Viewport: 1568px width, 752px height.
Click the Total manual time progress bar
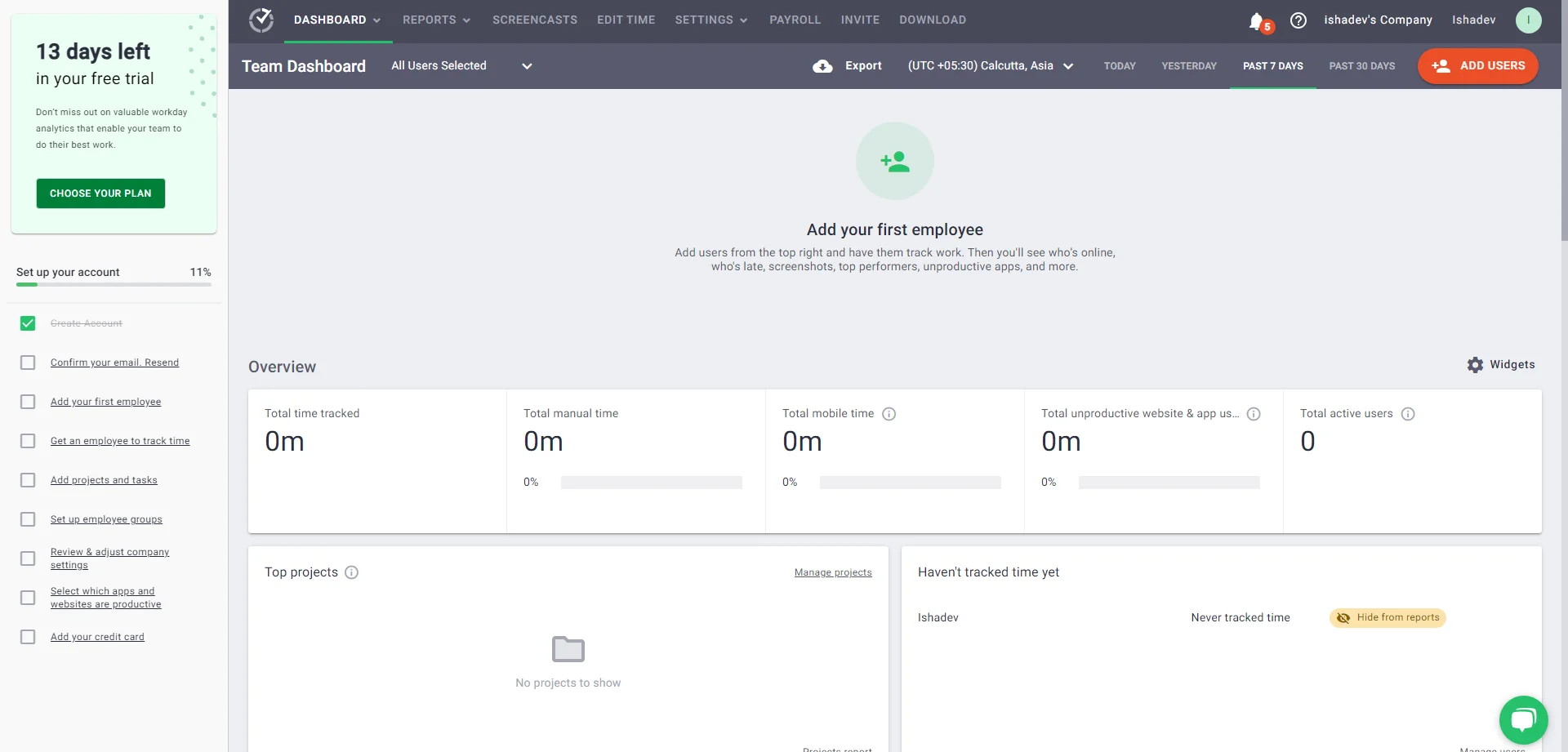coord(651,483)
